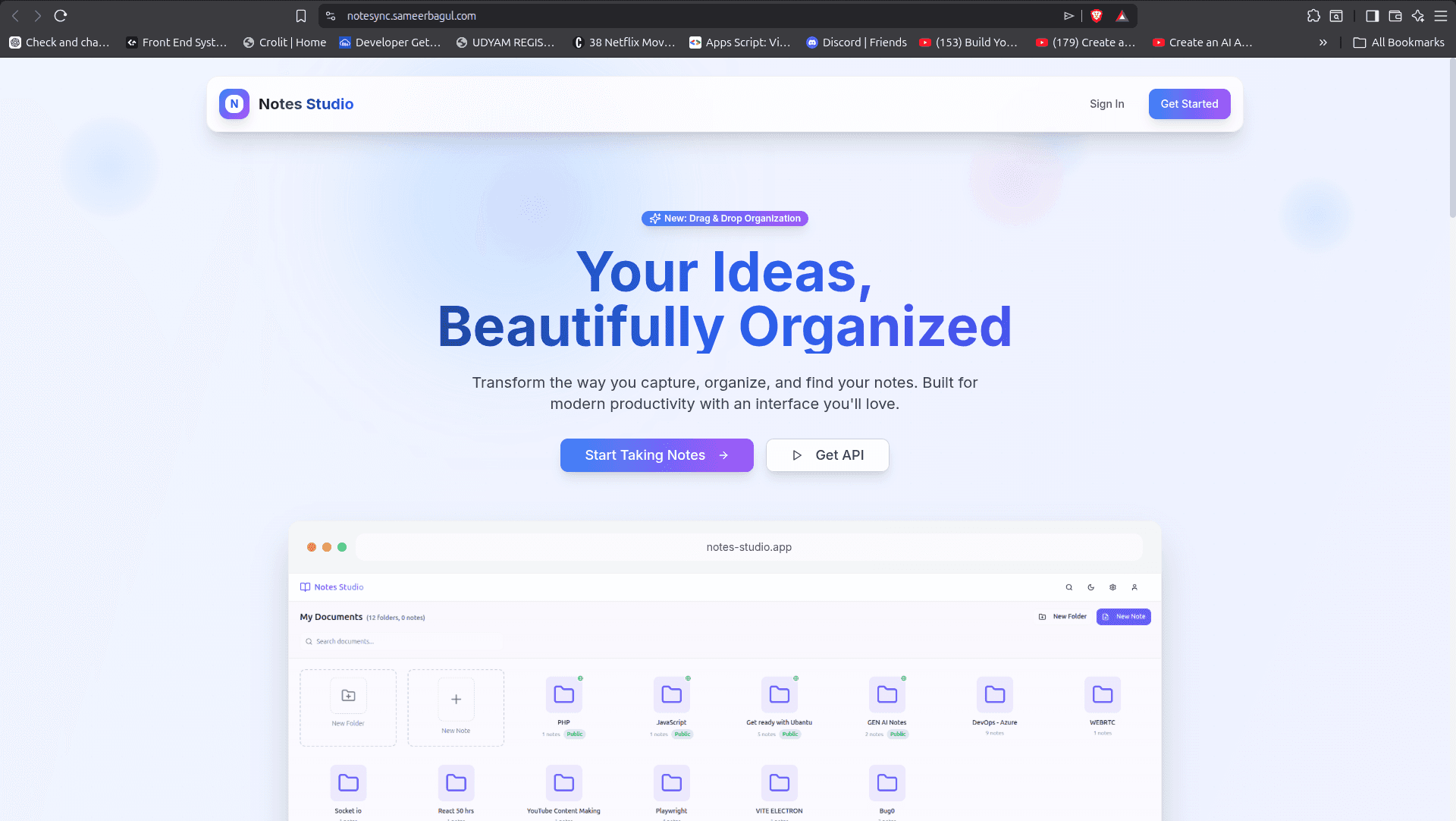
Task: Open the JavaScript folder icon
Action: click(x=671, y=694)
